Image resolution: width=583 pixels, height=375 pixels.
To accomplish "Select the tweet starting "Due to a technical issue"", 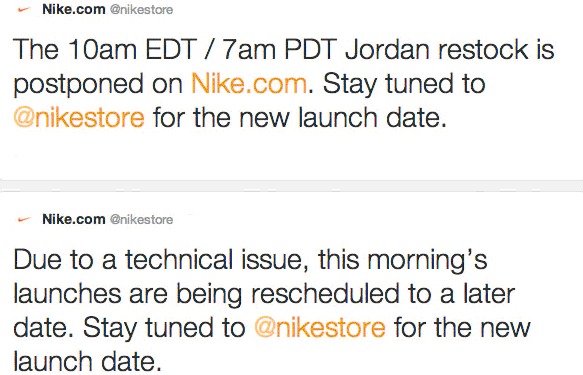I will [x=292, y=283].
